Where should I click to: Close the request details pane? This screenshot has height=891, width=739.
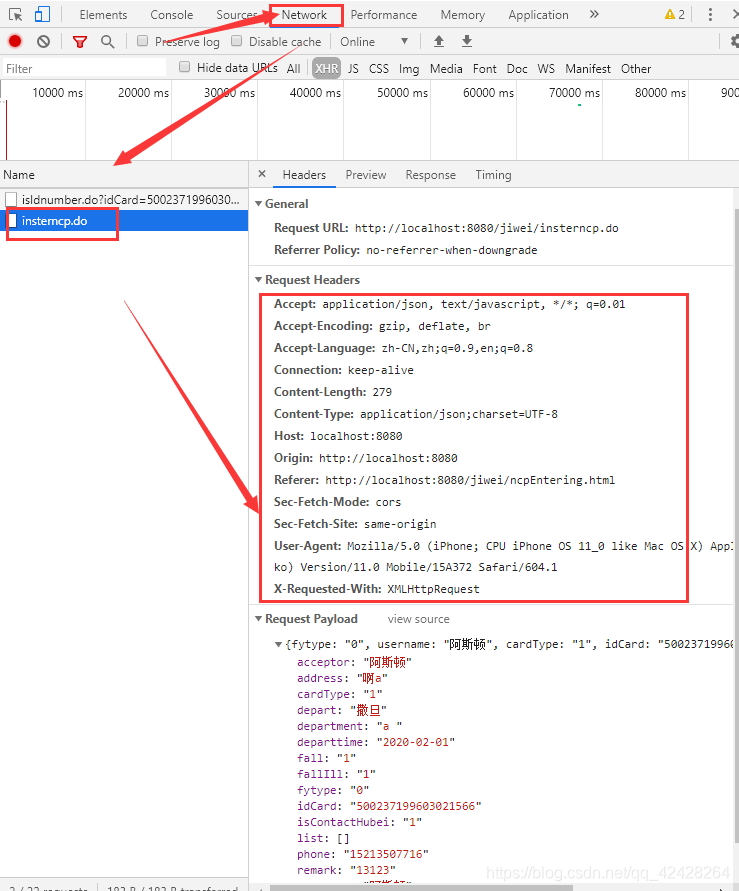(262, 174)
